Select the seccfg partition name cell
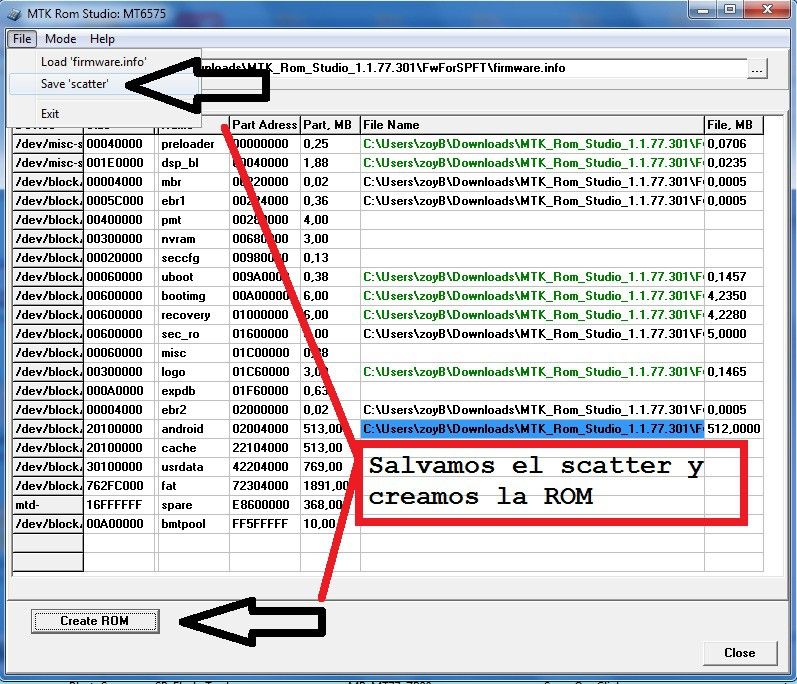797x684 pixels. (193, 258)
